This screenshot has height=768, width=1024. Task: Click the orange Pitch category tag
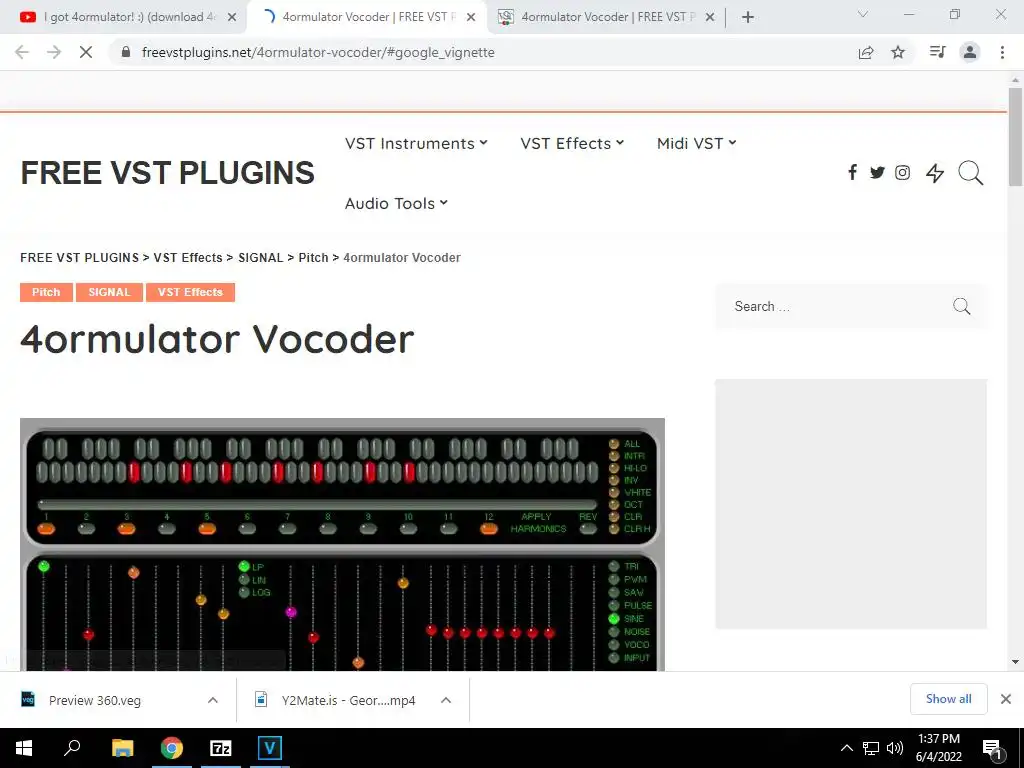[46, 292]
